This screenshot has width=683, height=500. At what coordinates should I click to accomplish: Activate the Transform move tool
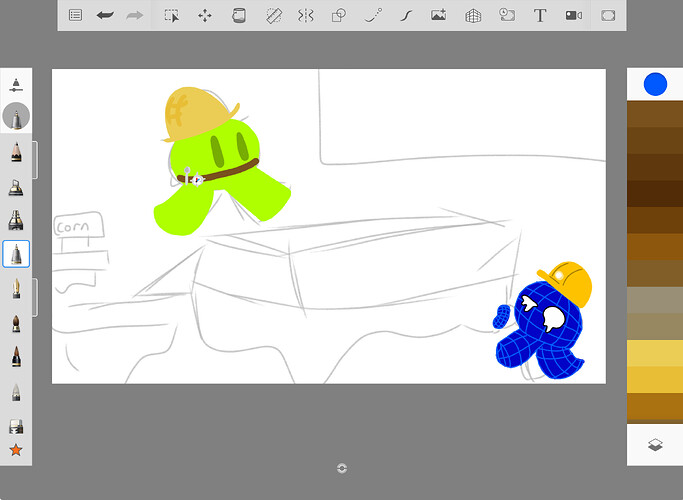[x=205, y=15]
